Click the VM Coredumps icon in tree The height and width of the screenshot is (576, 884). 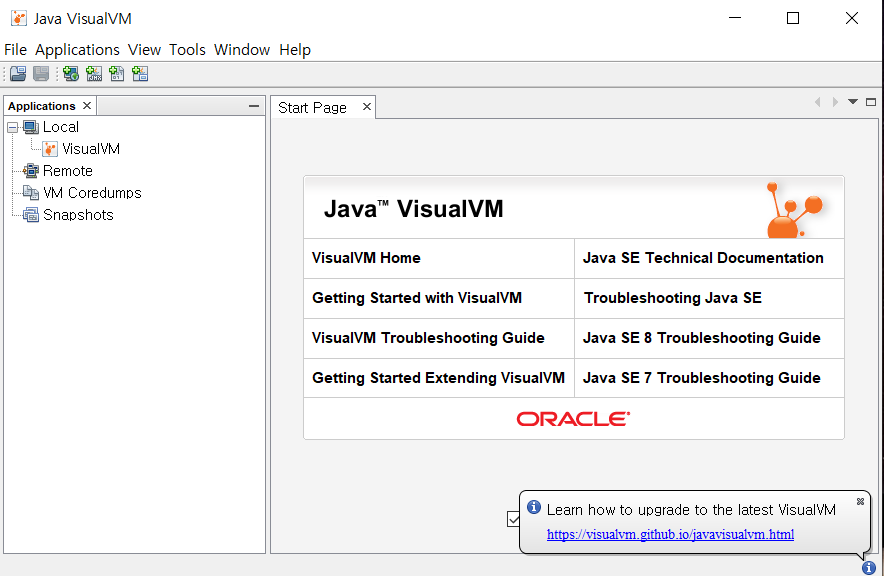pyautogui.click(x=30, y=193)
